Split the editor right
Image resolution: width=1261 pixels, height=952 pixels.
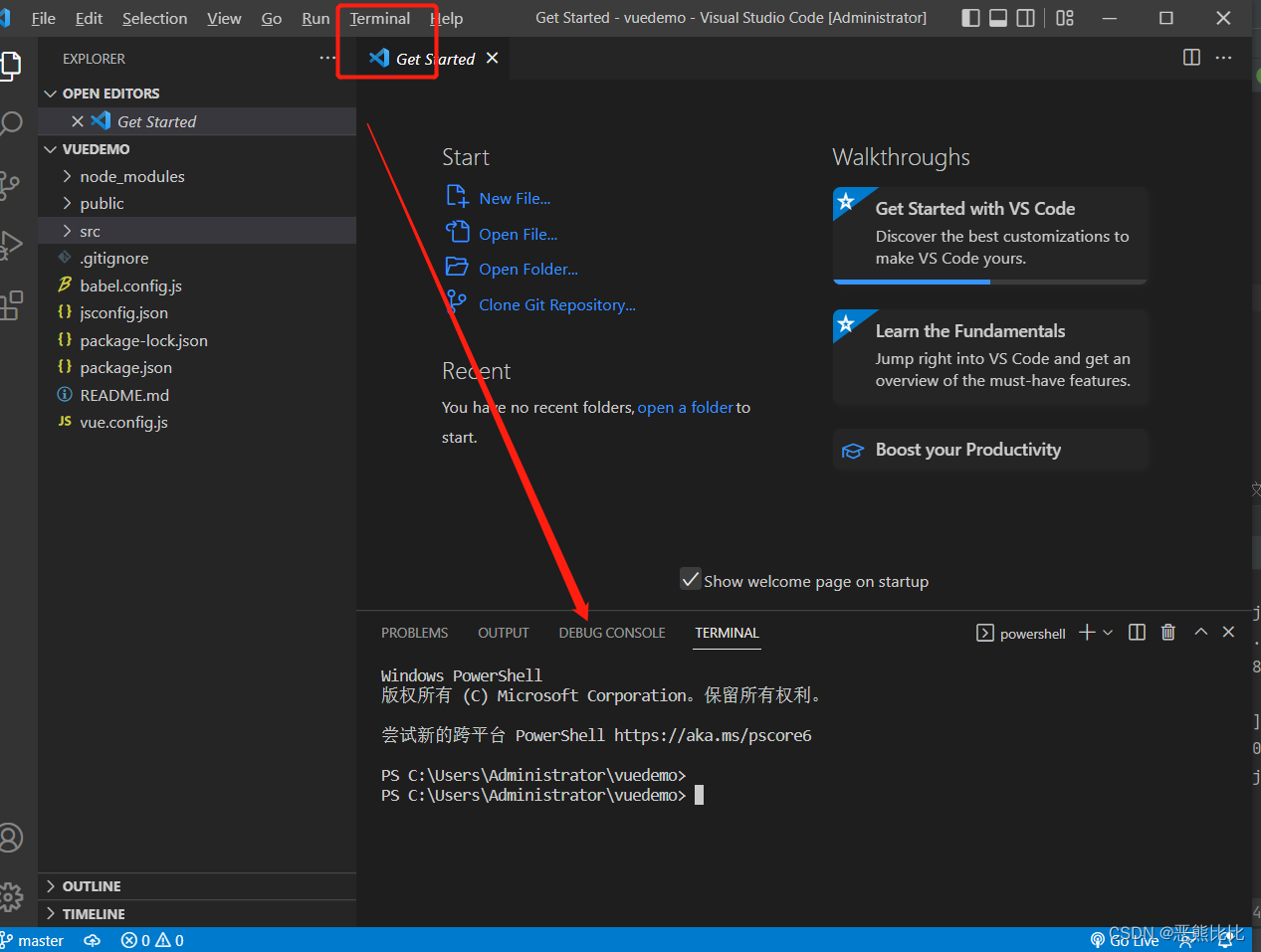1191,58
